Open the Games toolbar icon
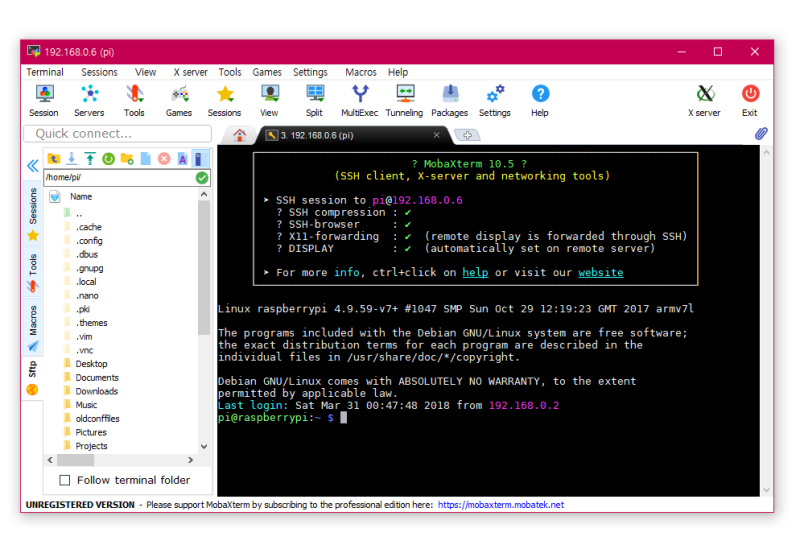The height and width of the screenshot is (553, 800). click(179, 101)
